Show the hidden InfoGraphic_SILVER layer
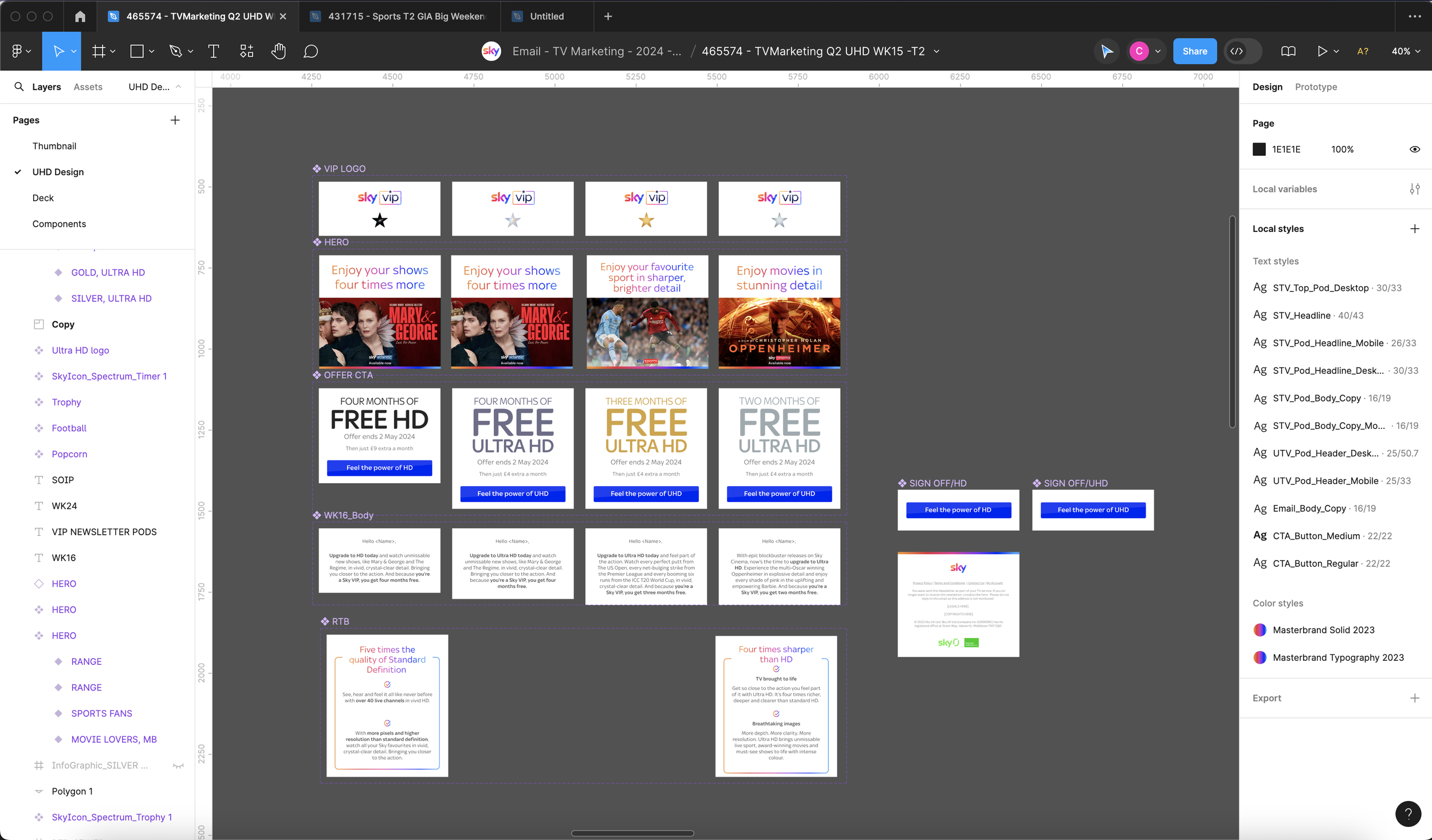This screenshot has width=1432, height=840. coord(178,766)
